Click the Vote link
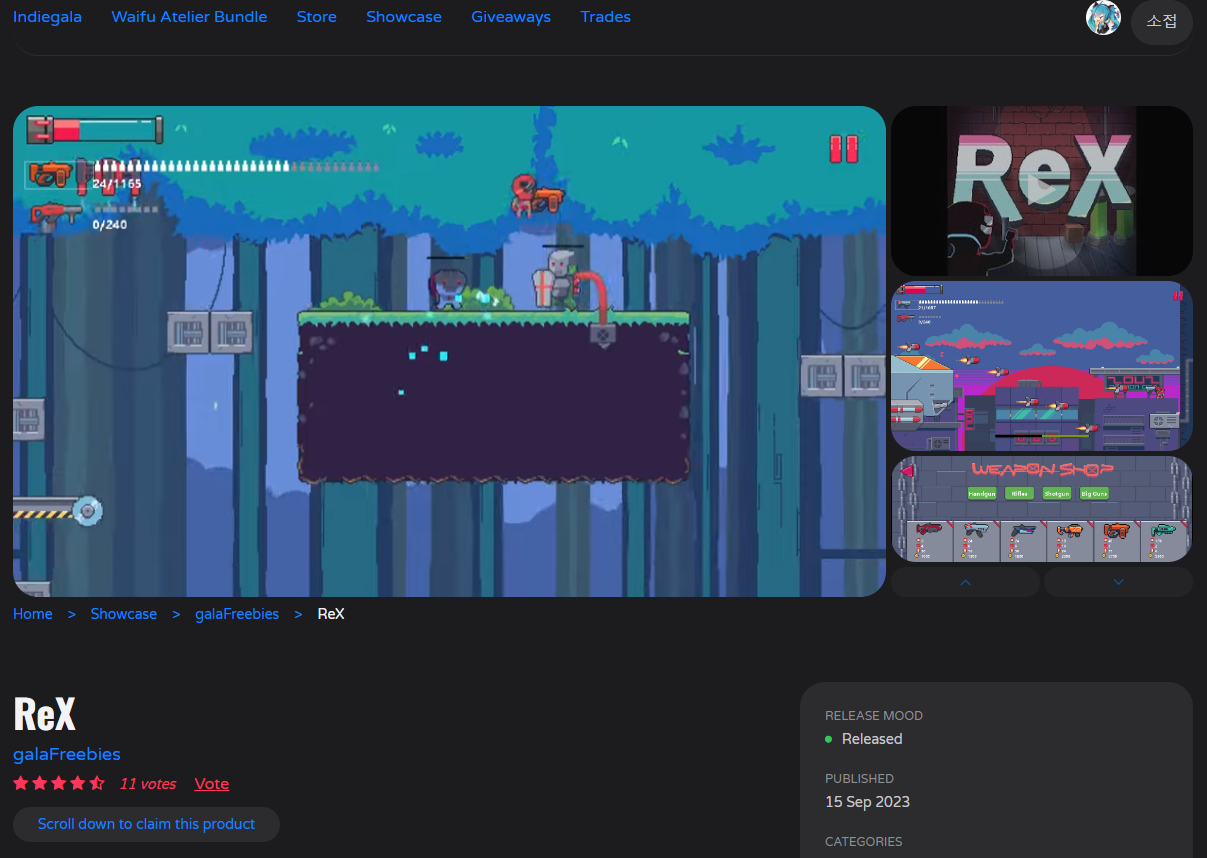Screen dimensions: 1207x858 point(212,784)
